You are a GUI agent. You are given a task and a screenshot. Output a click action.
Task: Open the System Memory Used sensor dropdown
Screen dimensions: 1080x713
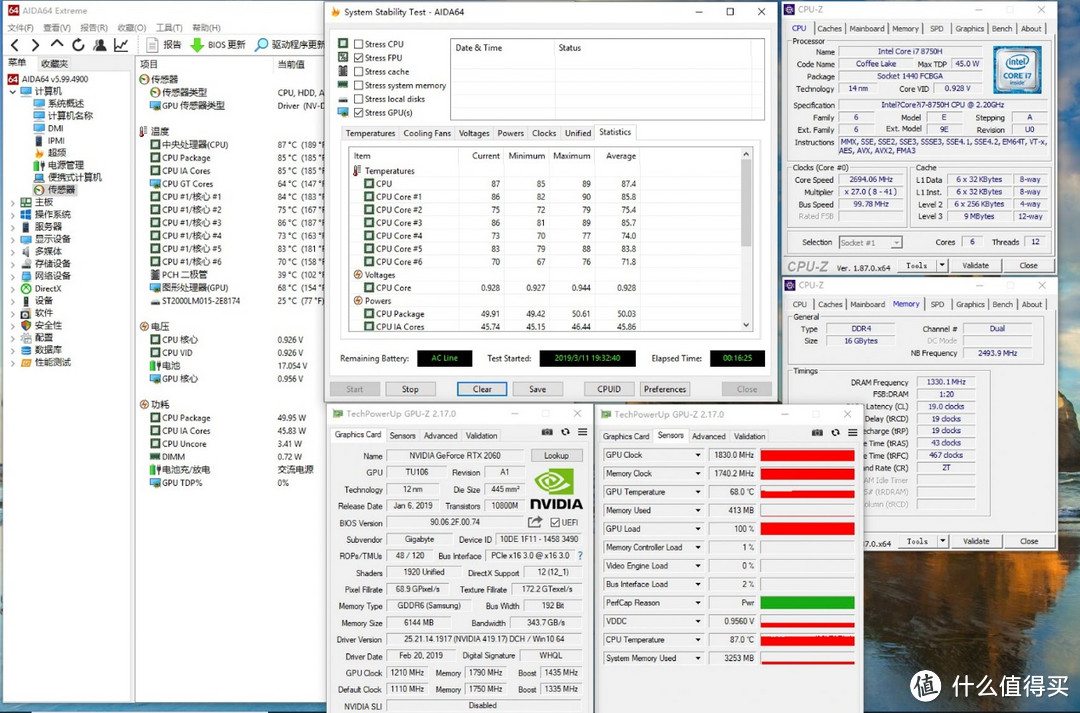point(698,659)
